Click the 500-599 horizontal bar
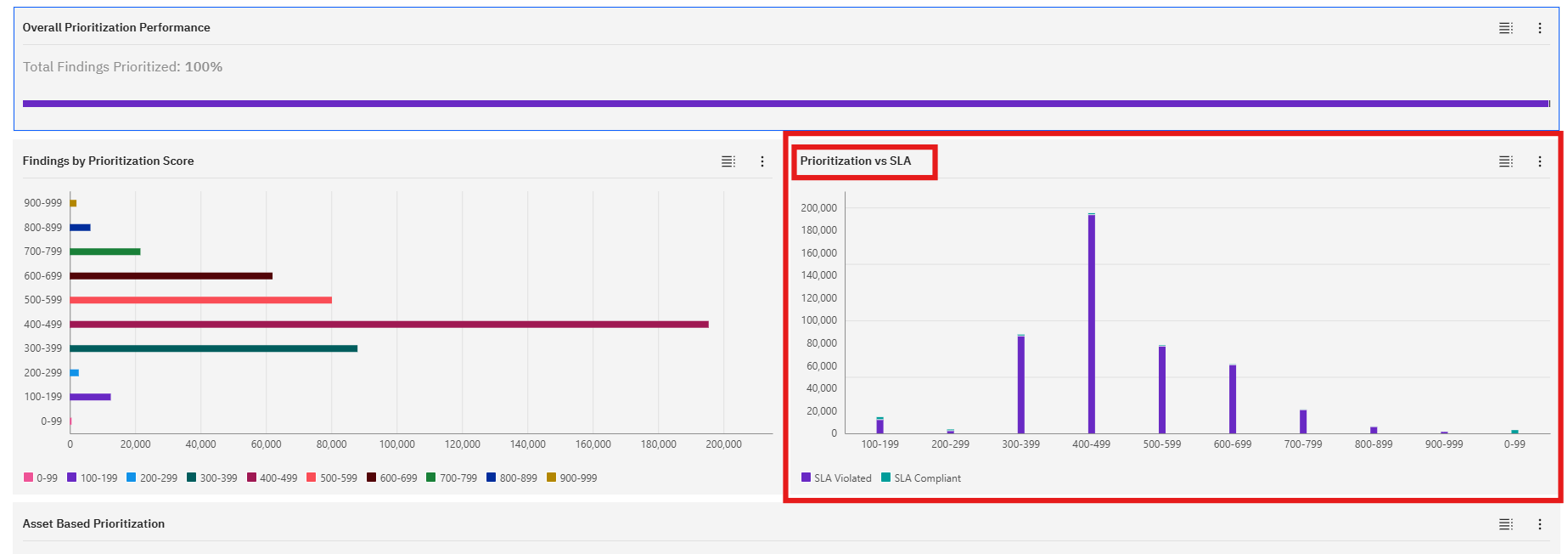This screenshot has width=1568, height=554. 201,300
